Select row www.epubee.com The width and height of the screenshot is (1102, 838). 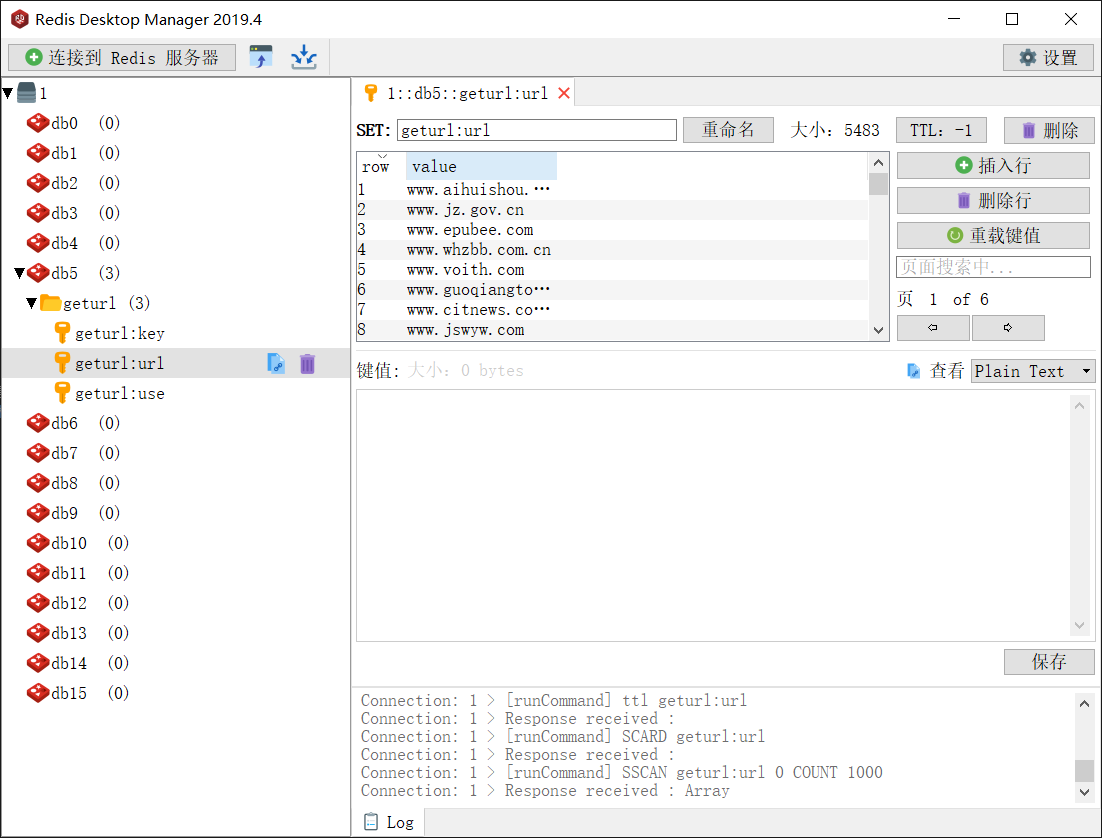coord(612,230)
